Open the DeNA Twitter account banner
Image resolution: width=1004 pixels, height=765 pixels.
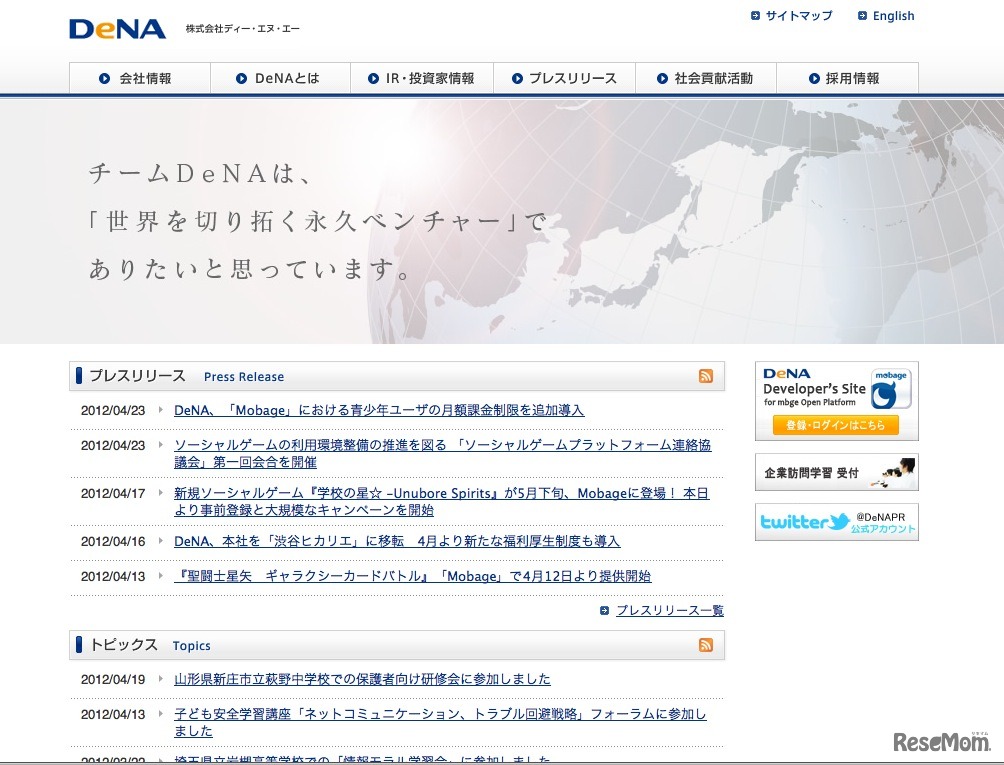tap(836, 522)
